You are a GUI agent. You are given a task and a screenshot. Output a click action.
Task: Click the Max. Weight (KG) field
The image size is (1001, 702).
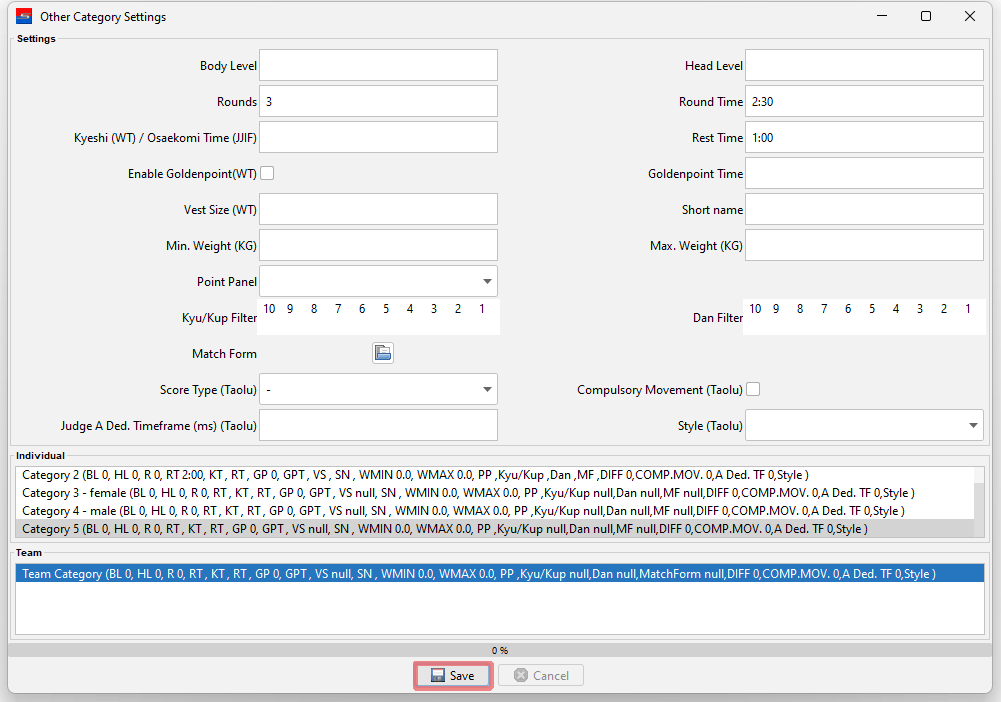(x=864, y=245)
